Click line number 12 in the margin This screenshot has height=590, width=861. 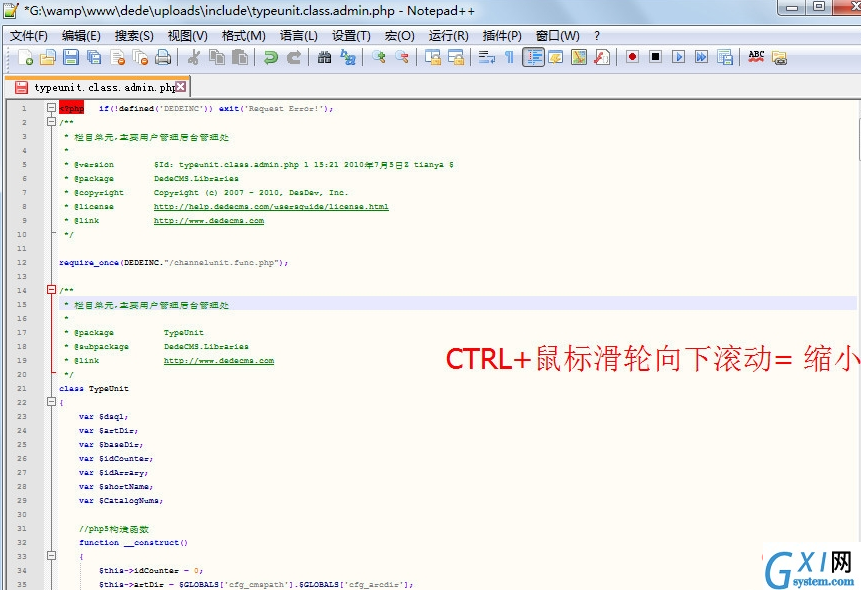tap(21, 263)
